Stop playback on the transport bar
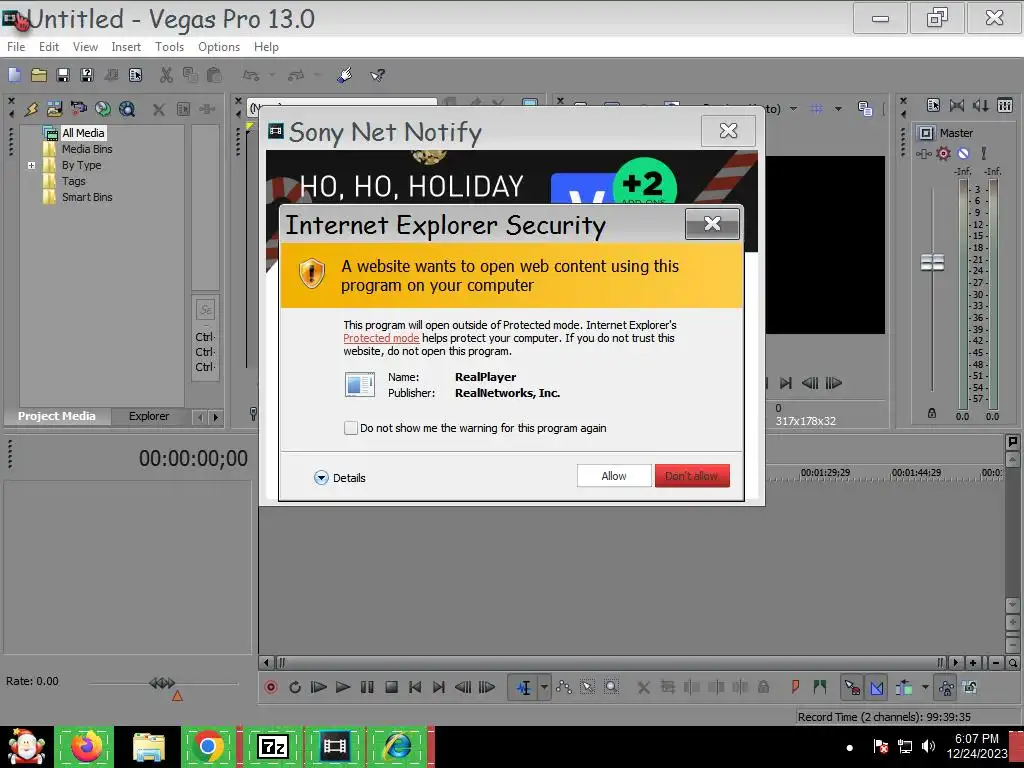 [x=391, y=687]
